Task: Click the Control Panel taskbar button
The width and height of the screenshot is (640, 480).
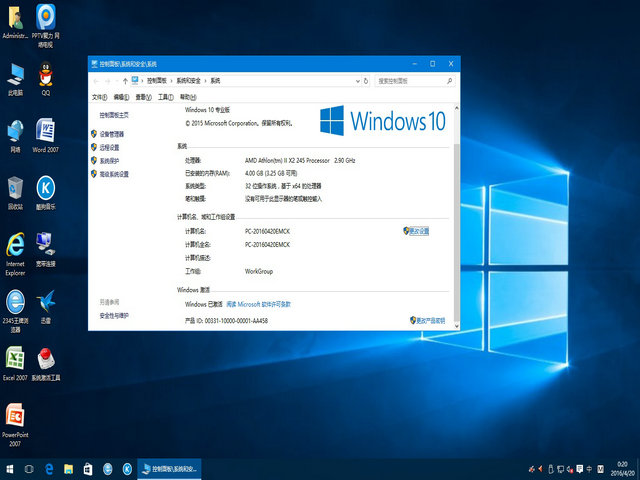Action: point(169,469)
